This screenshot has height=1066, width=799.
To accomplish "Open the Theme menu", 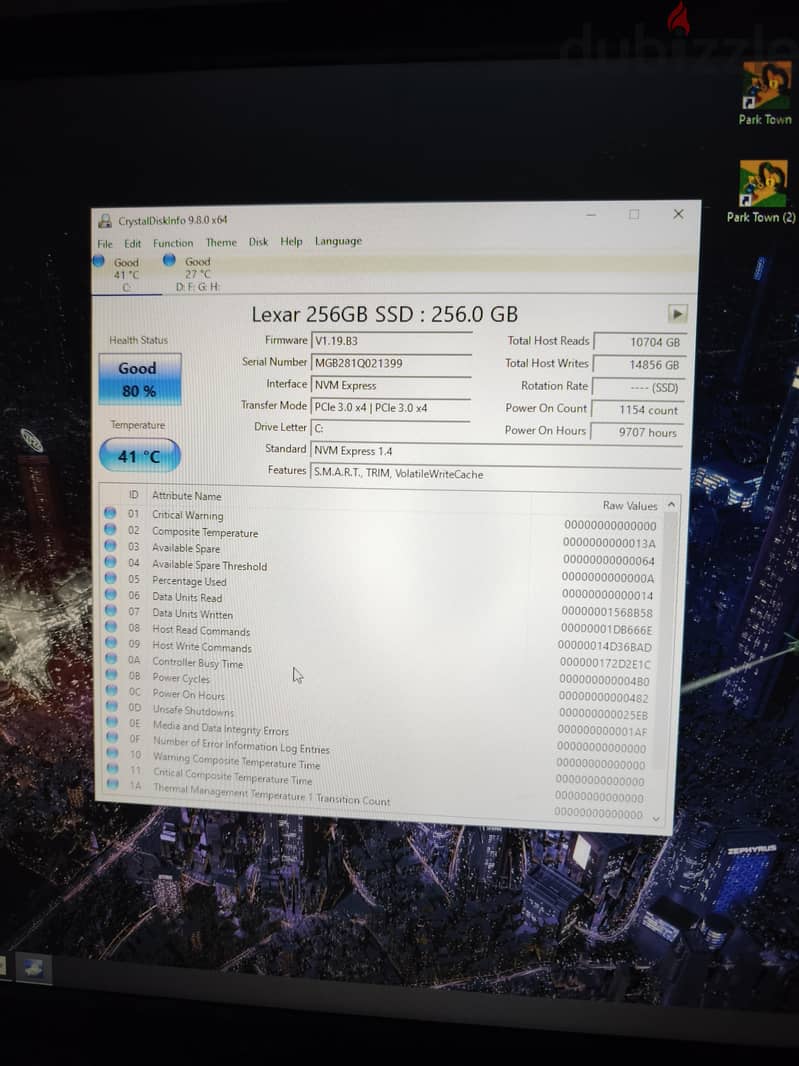I will (221, 242).
